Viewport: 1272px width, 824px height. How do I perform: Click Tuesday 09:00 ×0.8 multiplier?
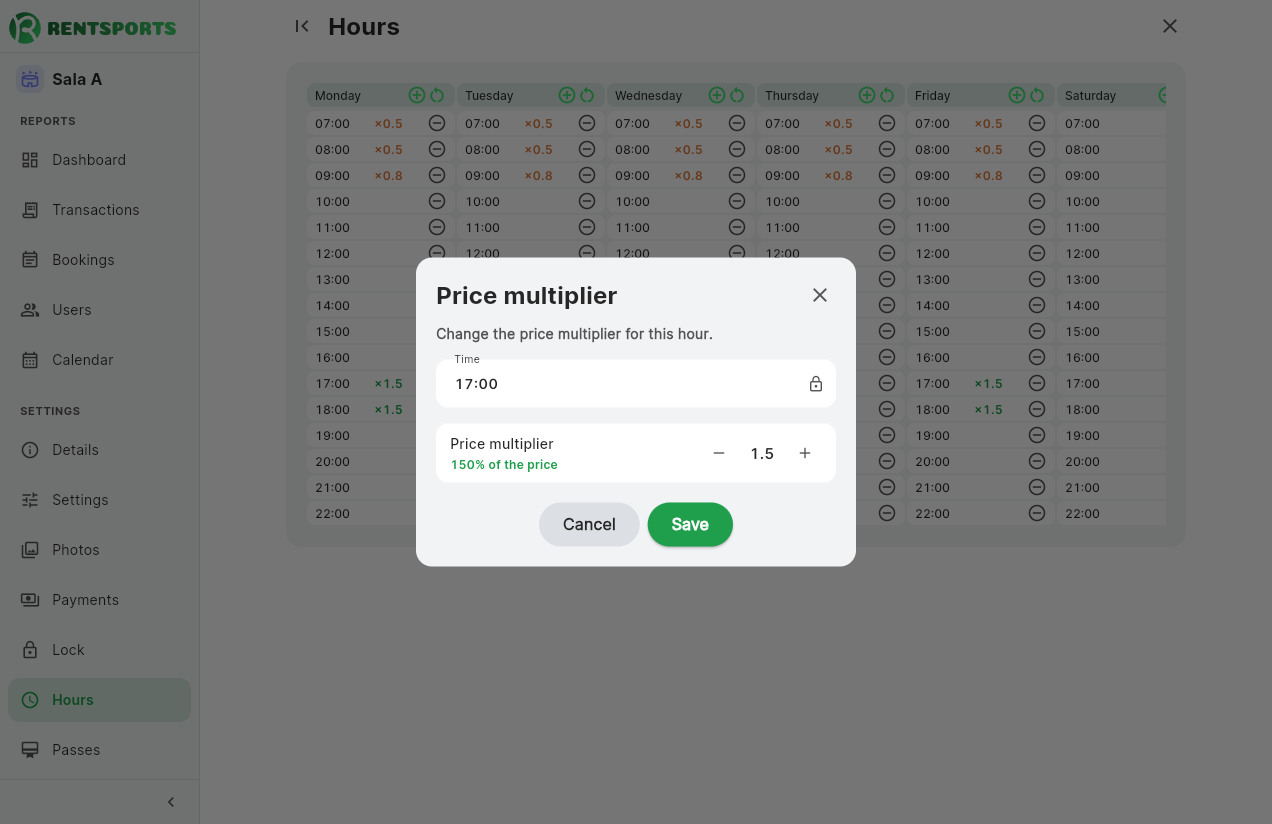[538, 176]
